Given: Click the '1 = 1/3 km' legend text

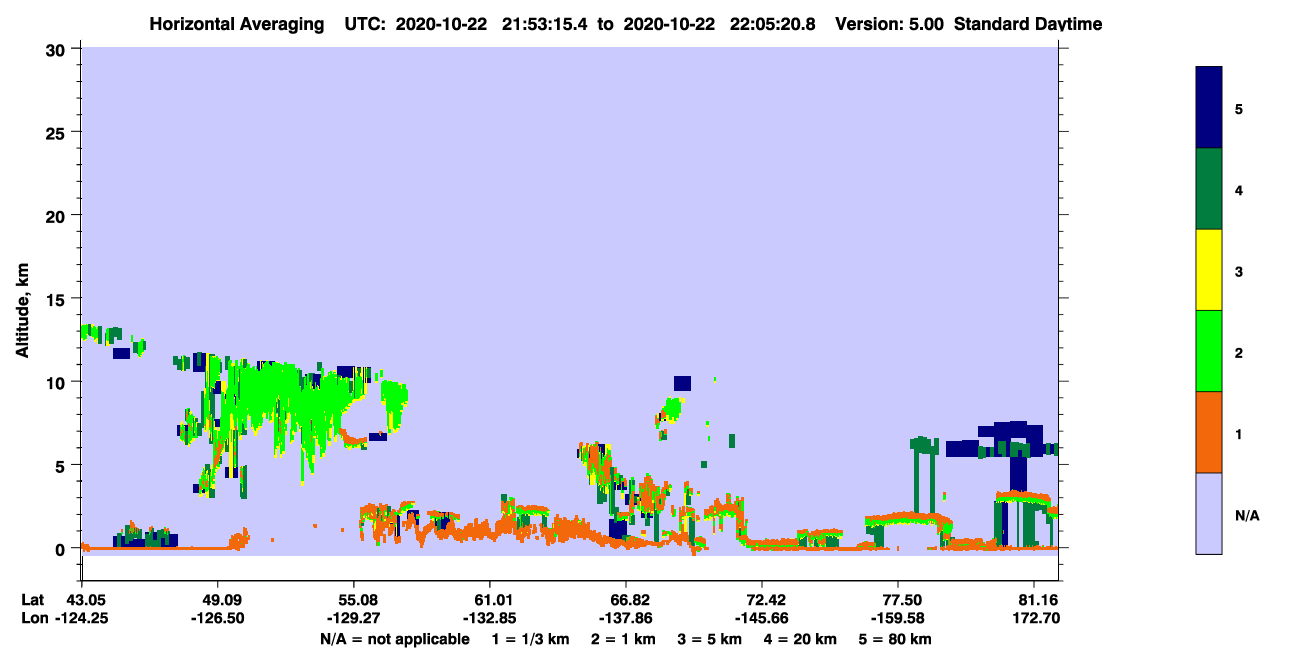Looking at the screenshot, I should (530, 639).
